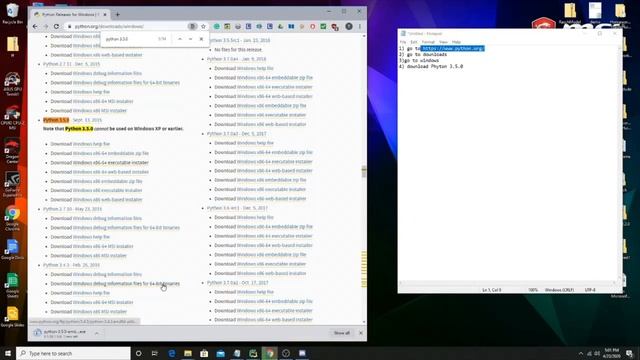Open Microsoft Edge from the taskbar

(171, 353)
